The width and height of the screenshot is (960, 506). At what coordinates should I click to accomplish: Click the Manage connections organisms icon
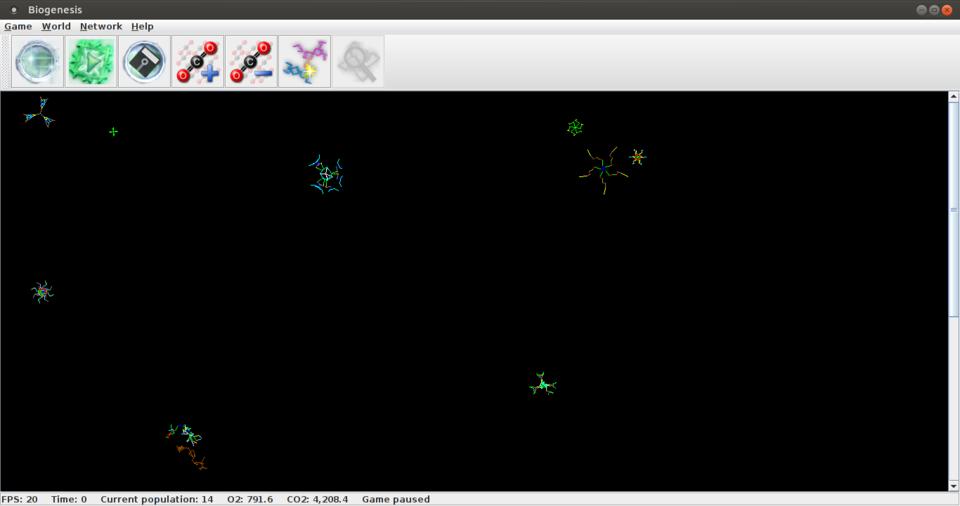304,62
